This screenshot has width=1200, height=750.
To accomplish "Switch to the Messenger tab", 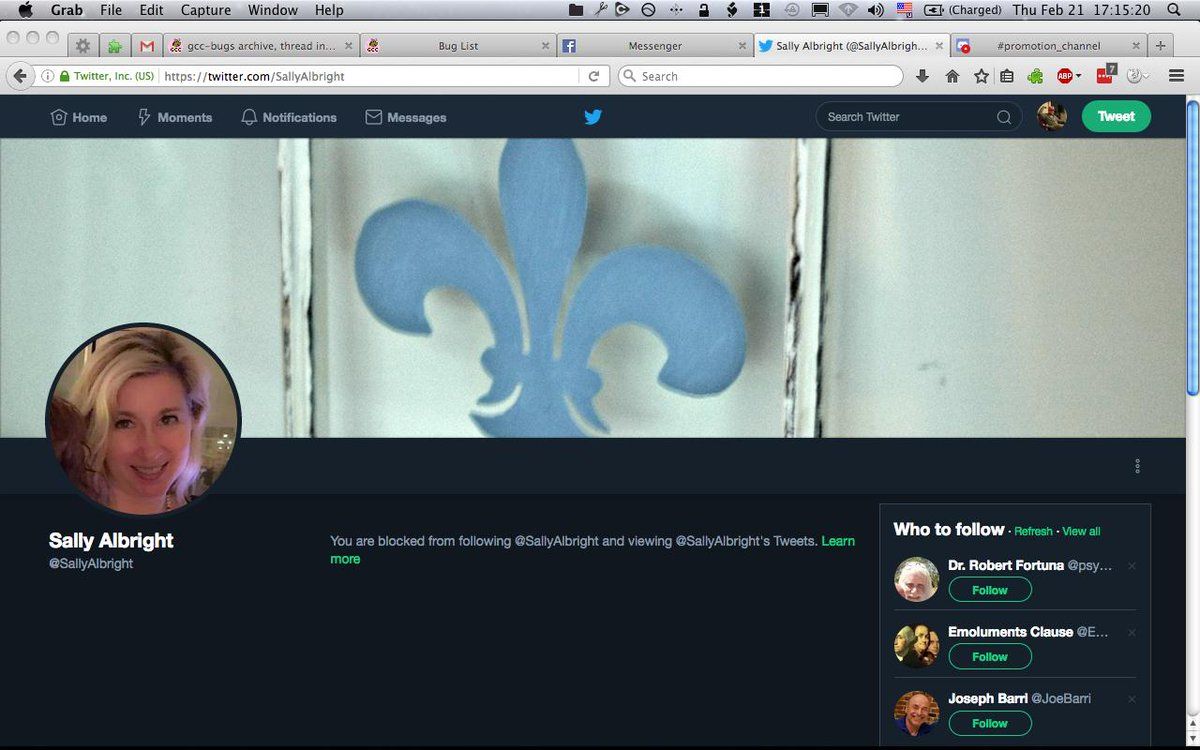I will (654, 46).
